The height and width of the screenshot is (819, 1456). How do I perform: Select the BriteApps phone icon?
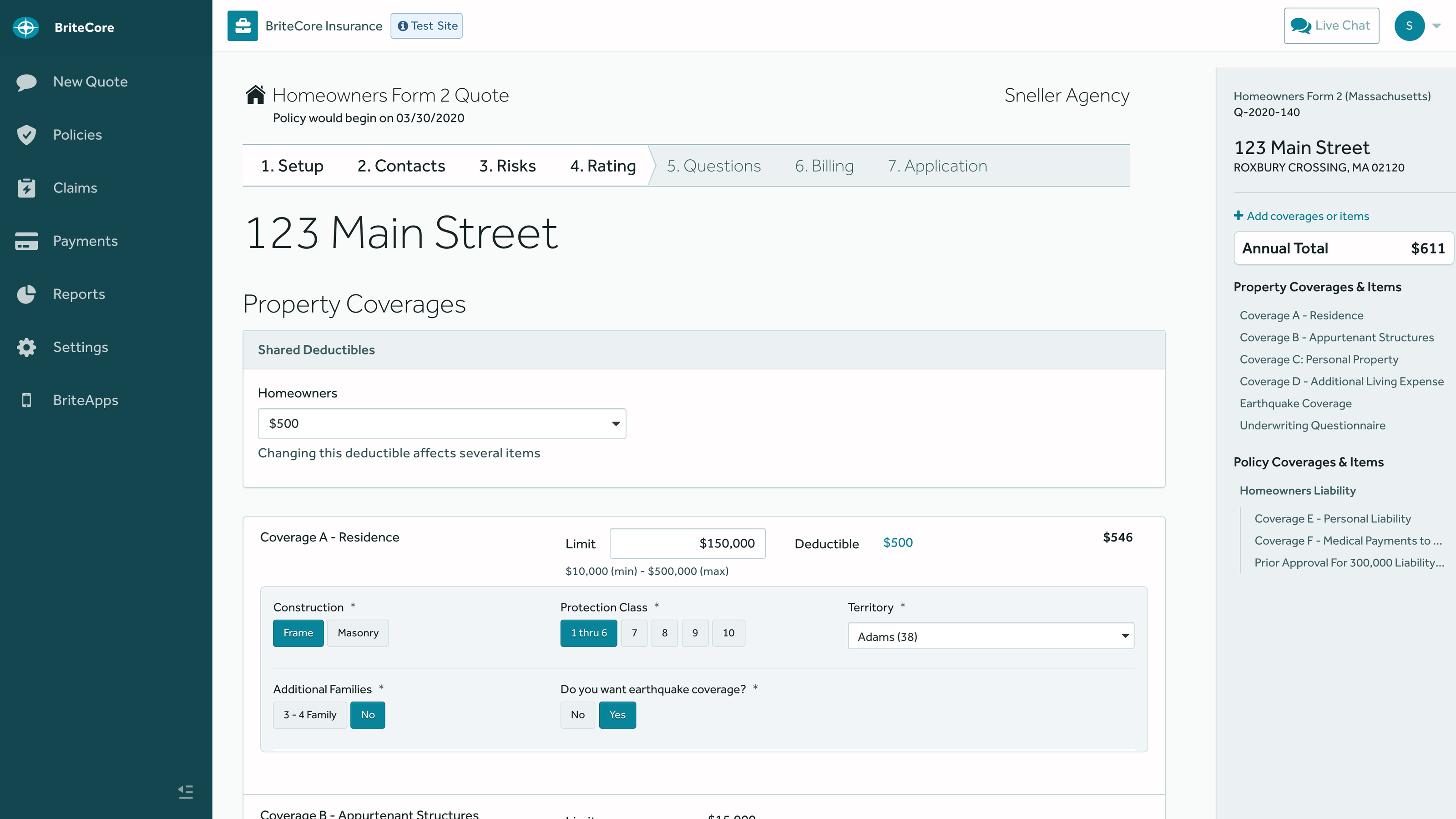(26, 400)
